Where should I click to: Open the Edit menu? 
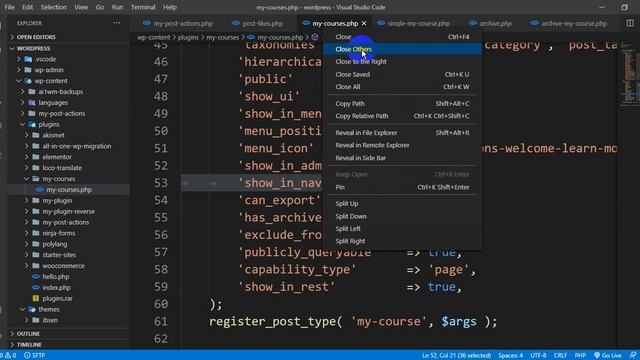(27, 7)
